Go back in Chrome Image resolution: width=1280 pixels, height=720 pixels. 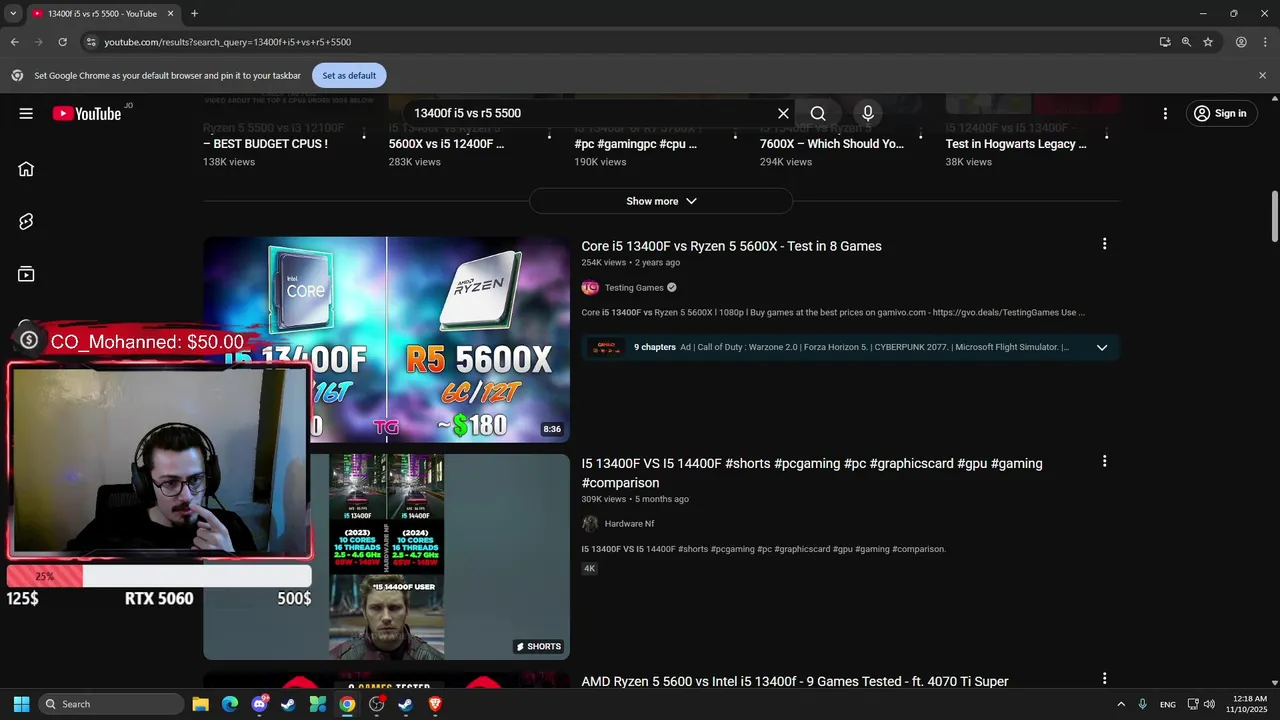14,42
